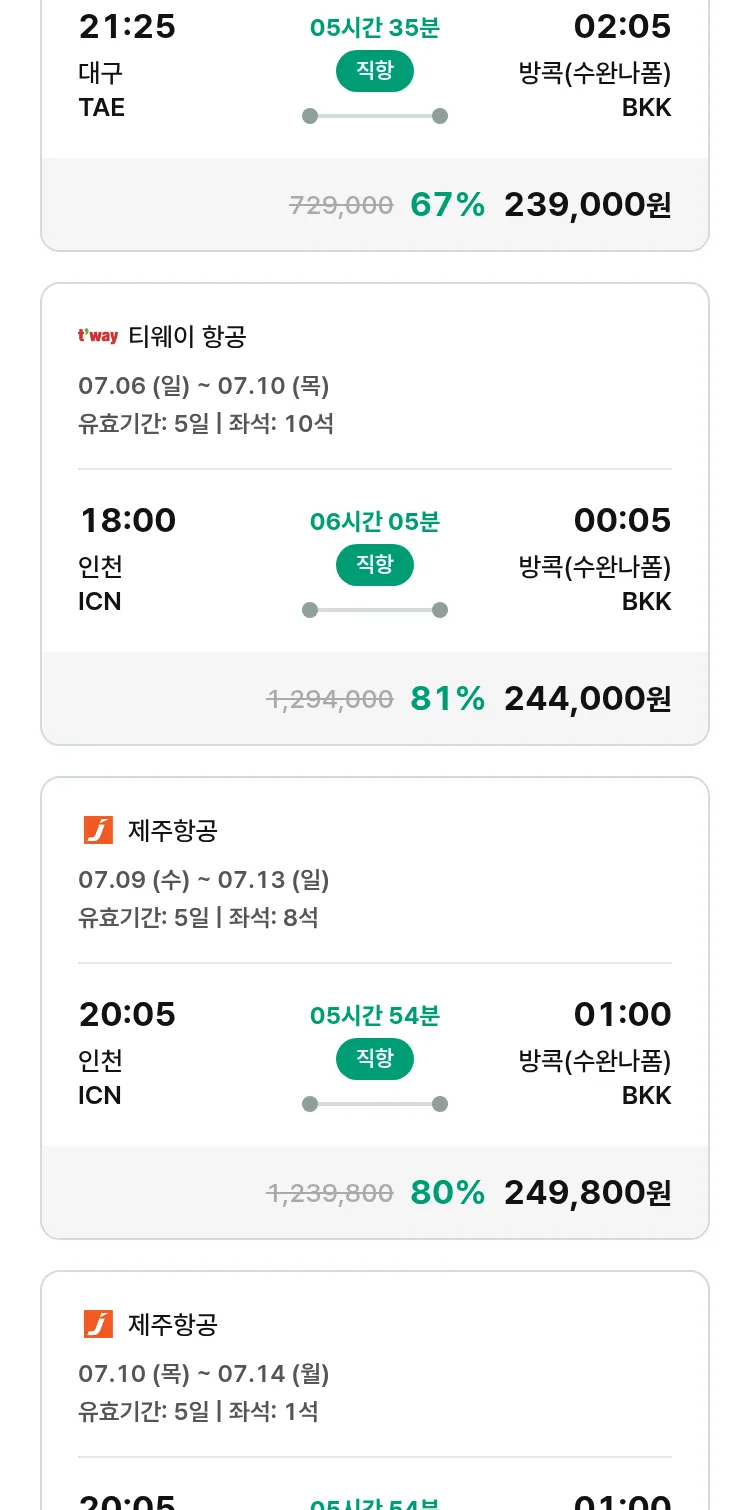The height and width of the screenshot is (1510, 750).
Task: Tap the 00:05 Bangkok arrival time
Action: pyautogui.click(x=622, y=521)
